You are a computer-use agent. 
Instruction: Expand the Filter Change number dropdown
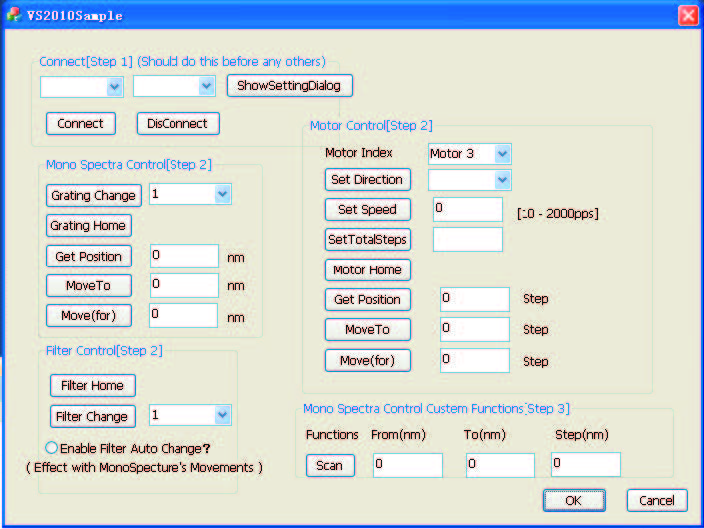[190, 415]
